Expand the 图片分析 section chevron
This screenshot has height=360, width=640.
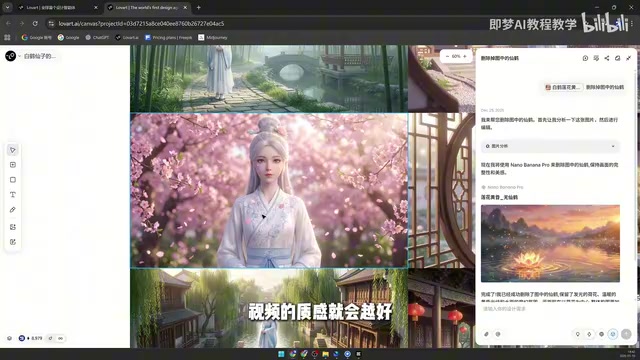[x=613, y=146]
